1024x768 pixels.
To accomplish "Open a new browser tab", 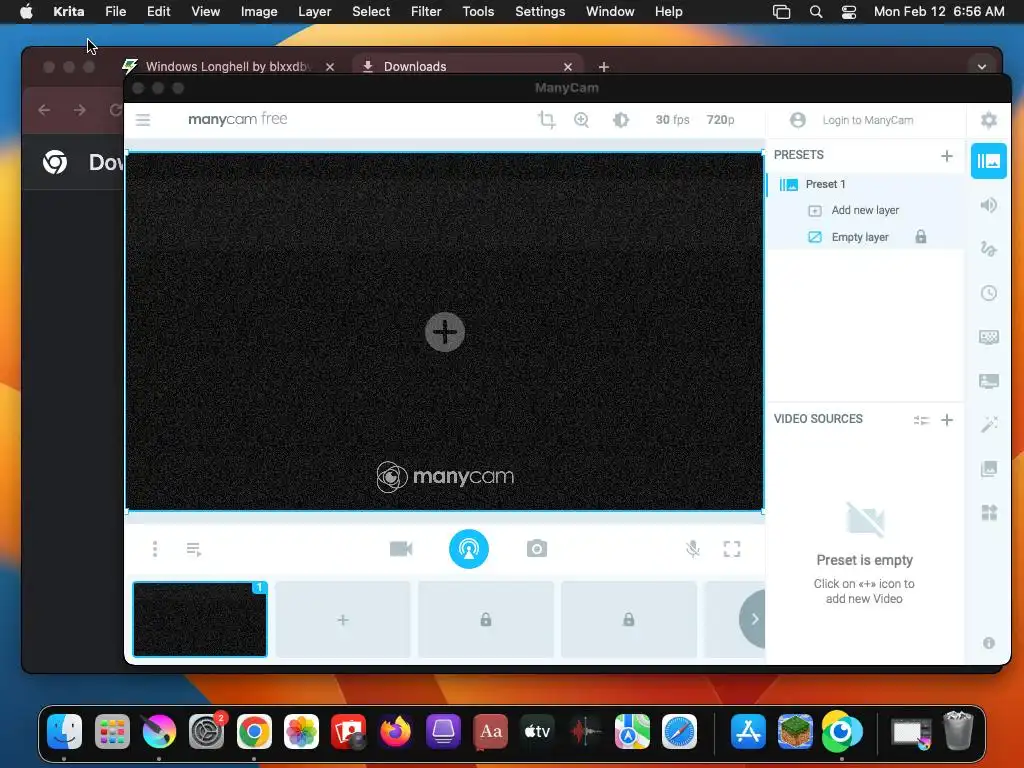I will point(603,67).
